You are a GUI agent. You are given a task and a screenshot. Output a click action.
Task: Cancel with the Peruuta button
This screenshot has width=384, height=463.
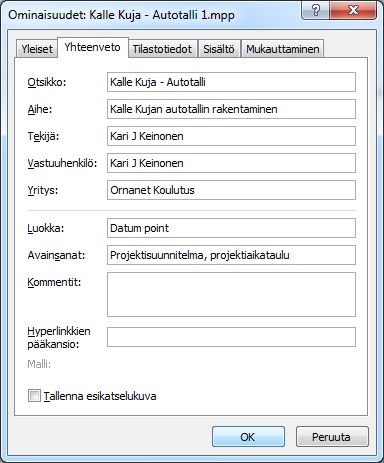[x=332, y=437]
